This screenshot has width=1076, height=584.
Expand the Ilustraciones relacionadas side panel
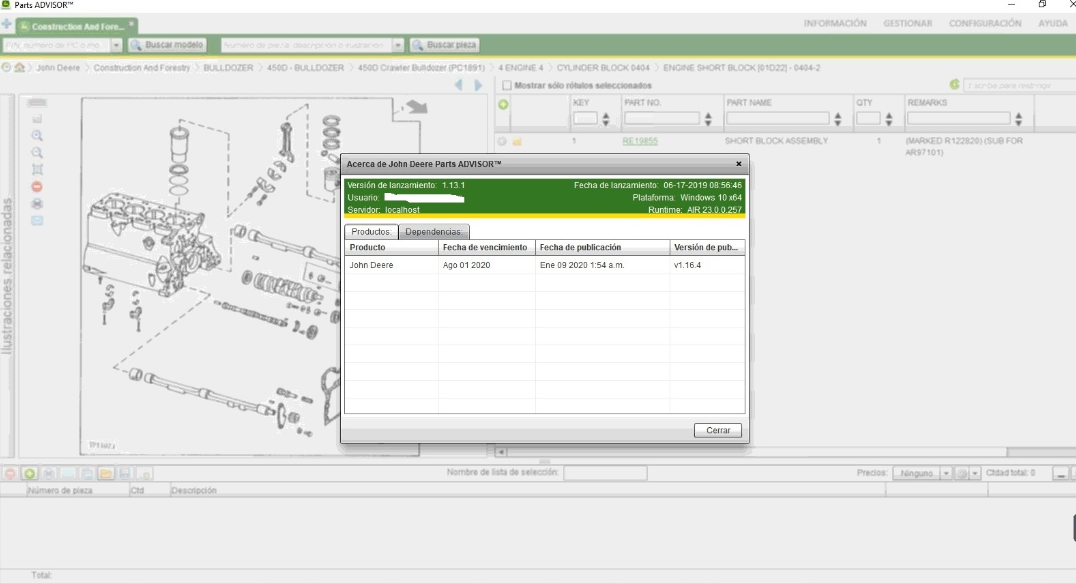8,276
